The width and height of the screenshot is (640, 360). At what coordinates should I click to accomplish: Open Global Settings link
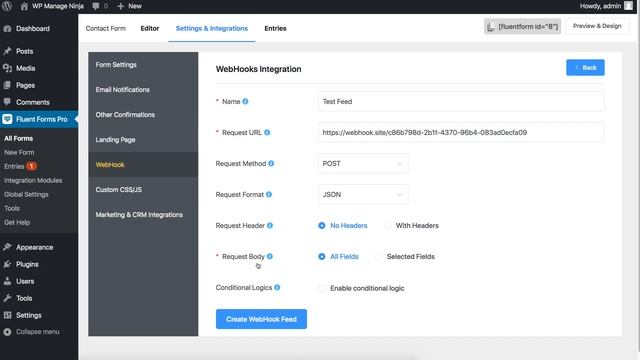(26, 194)
